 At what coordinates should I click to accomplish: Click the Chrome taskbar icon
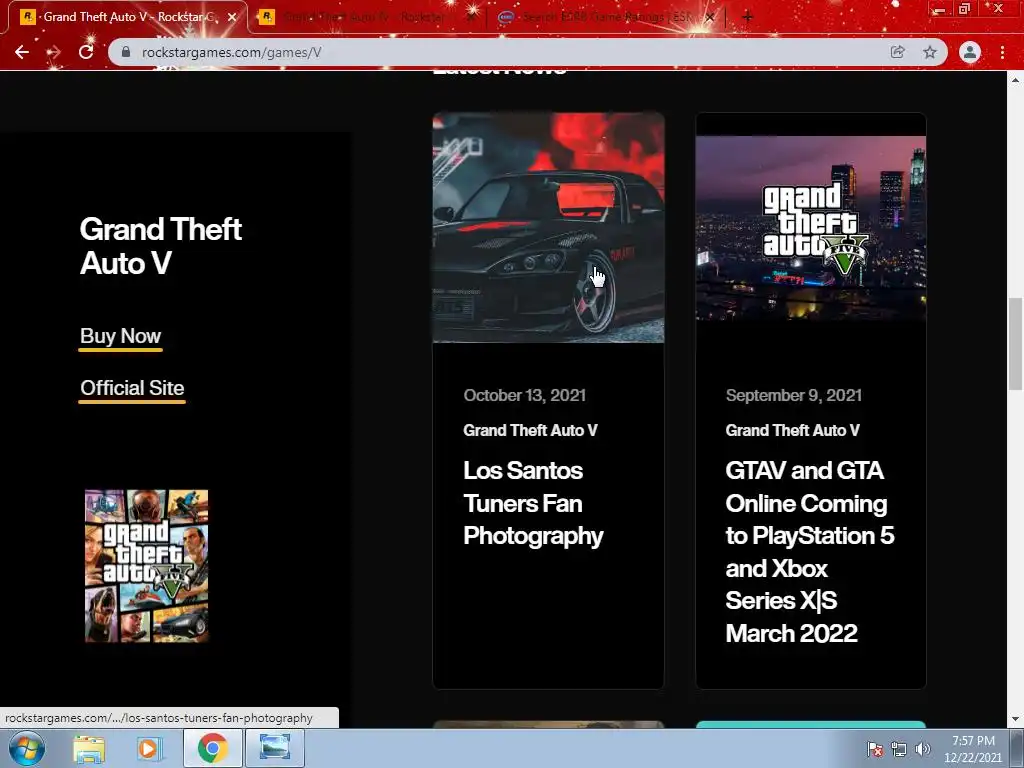(x=212, y=748)
